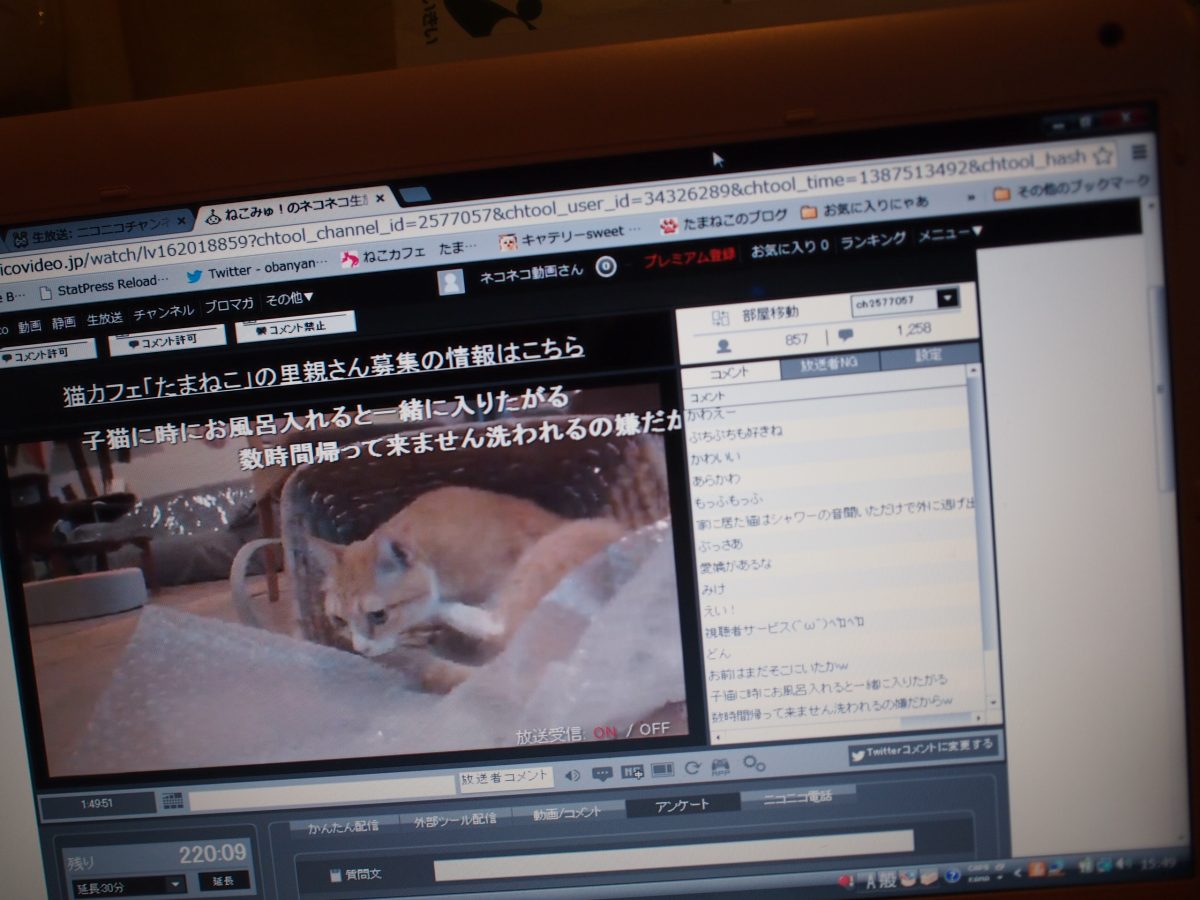This screenshot has height=900, width=1200.
Task: Click the Twitter bird bookmark icon
Action: click(x=193, y=275)
